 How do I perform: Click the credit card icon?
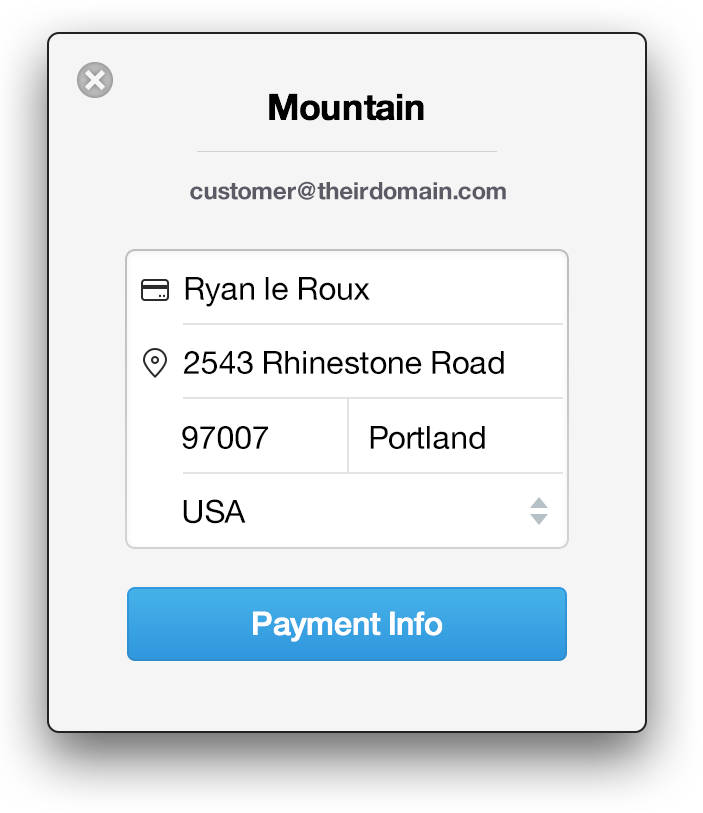(x=155, y=290)
